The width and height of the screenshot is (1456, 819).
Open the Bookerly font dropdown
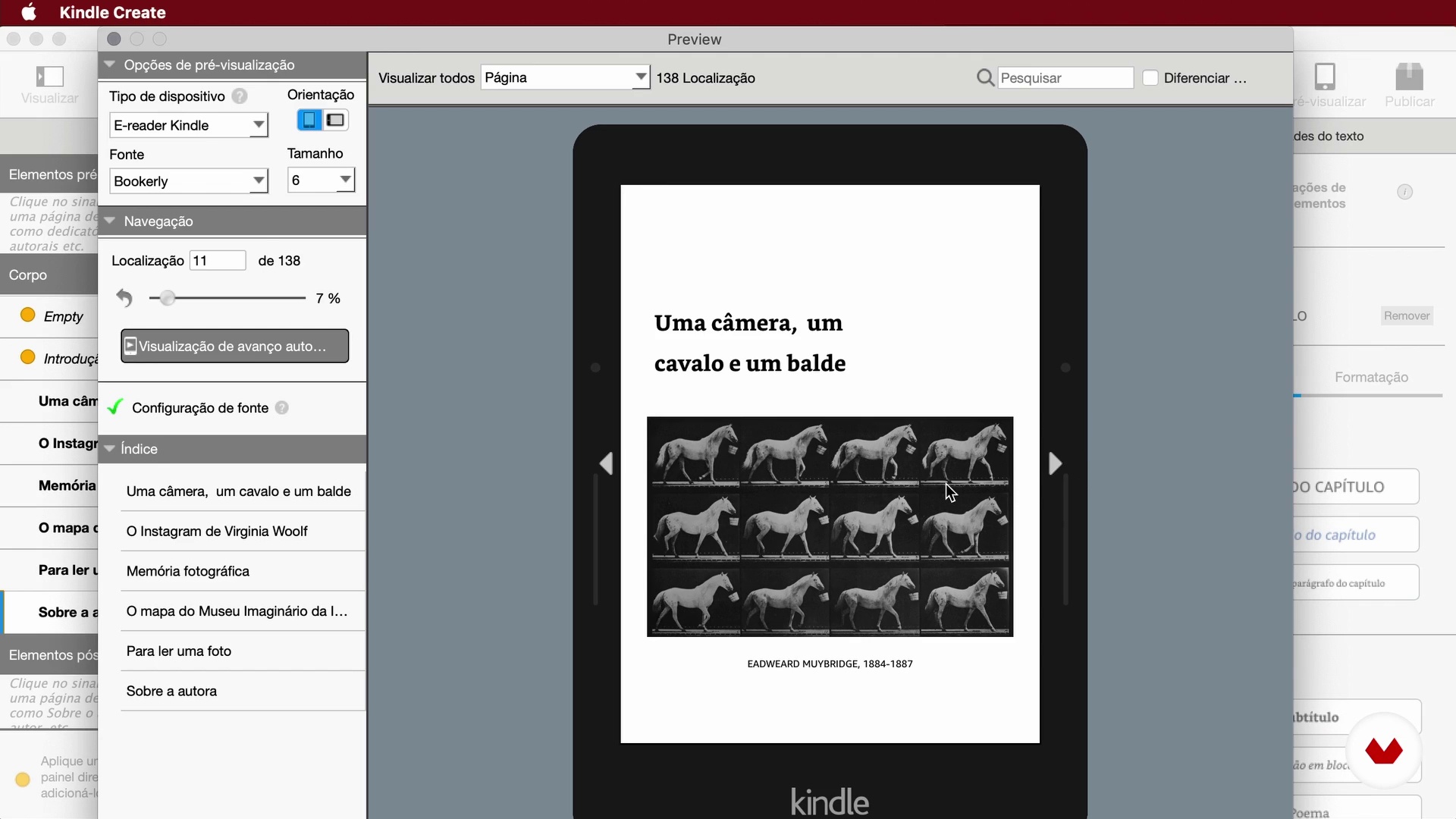[189, 181]
